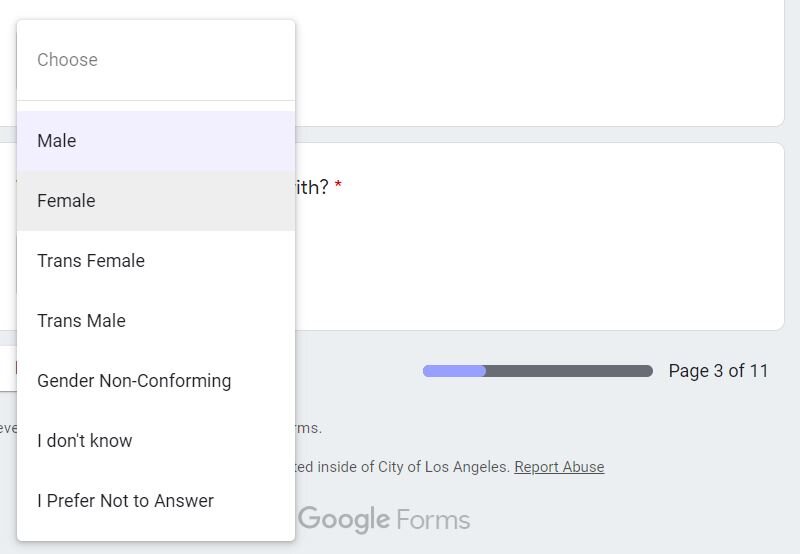Select Trans Male in the list
Viewport: 800px width, 554px height.
(81, 321)
